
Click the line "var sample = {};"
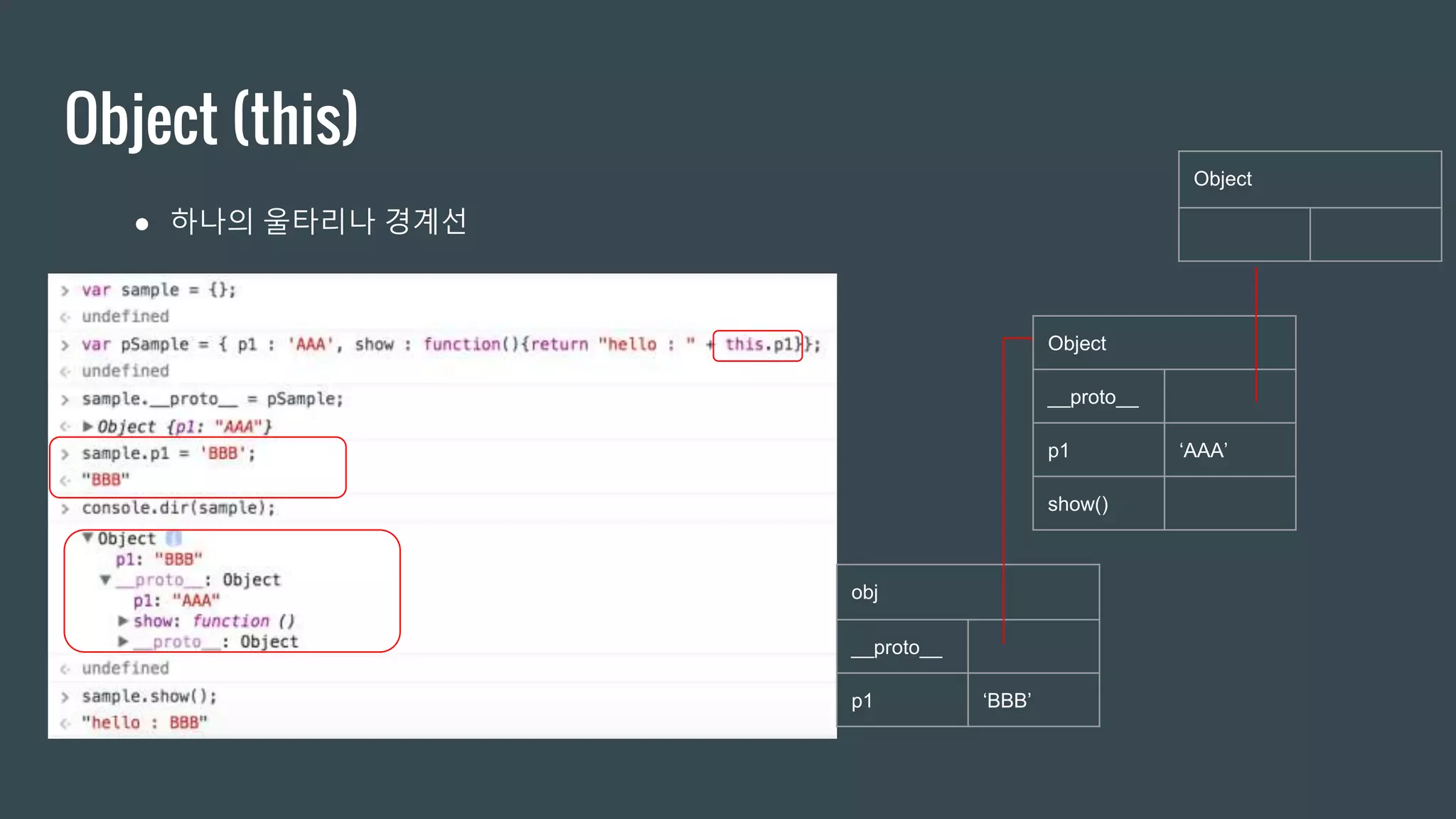click(159, 290)
